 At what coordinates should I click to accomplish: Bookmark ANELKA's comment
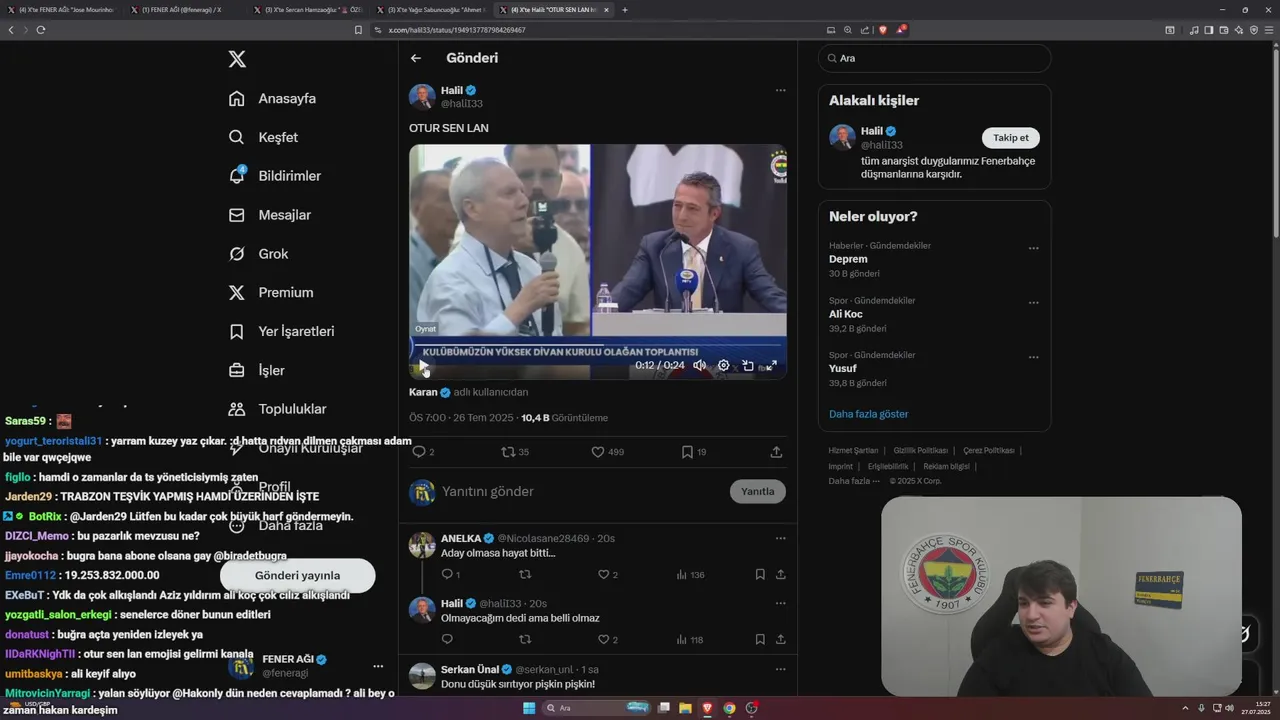click(x=760, y=574)
